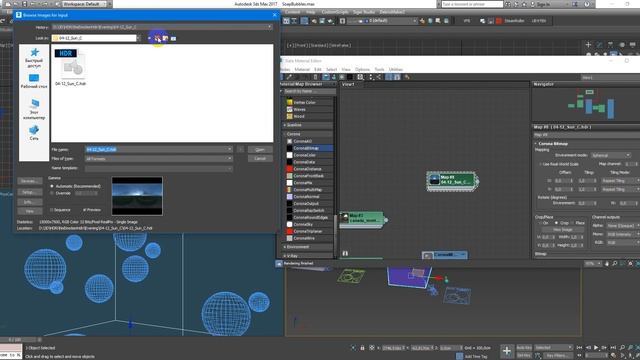This screenshot has width=640, height=360.
Task: Open the Files of type dropdown
Action: click(159, 158)
